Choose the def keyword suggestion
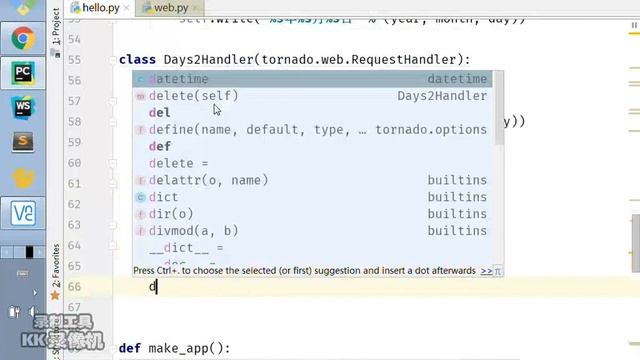Viewport: 640px width, 360px height. pos(312,147)
